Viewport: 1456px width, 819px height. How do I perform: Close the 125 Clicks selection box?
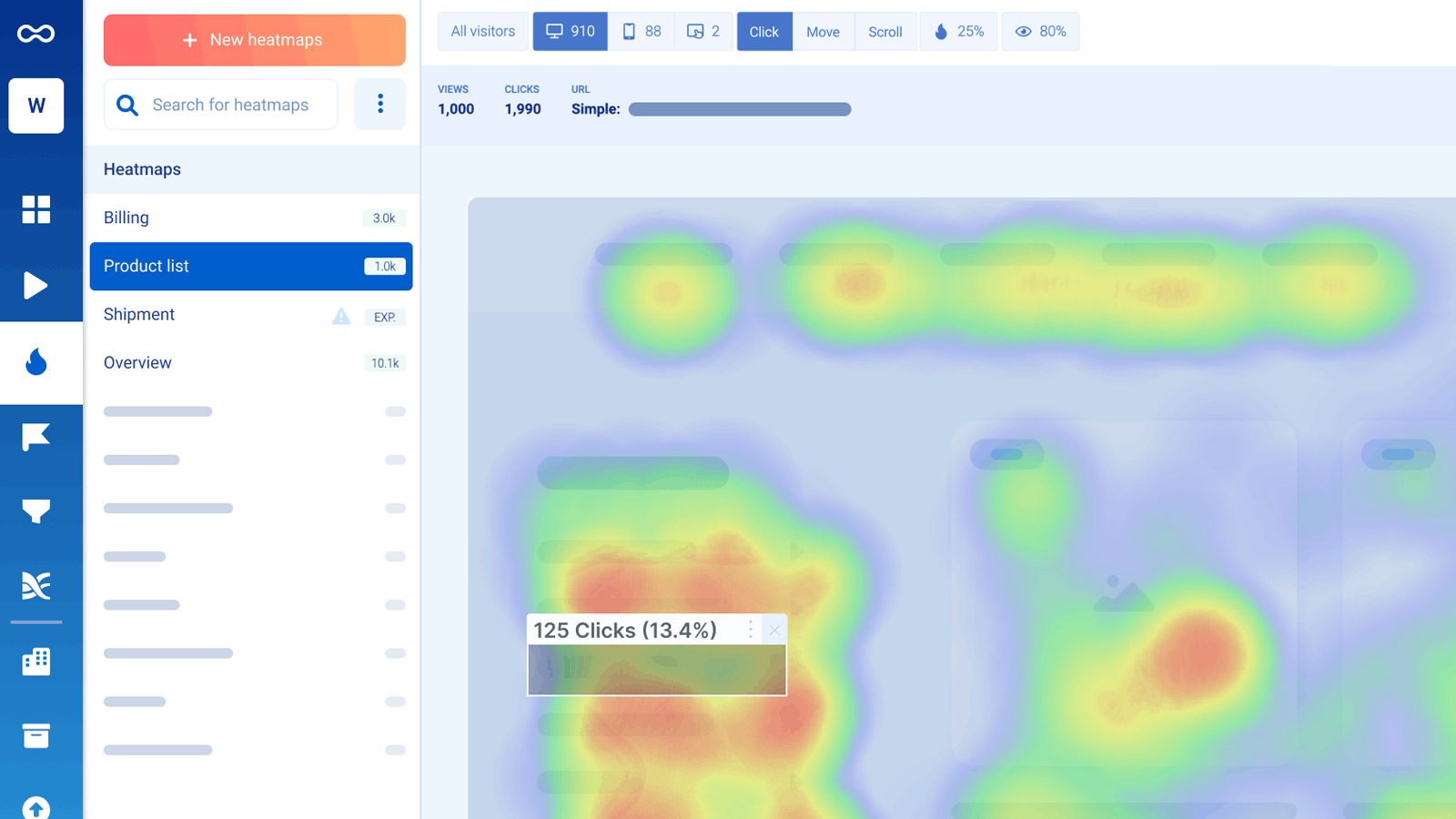774,630
